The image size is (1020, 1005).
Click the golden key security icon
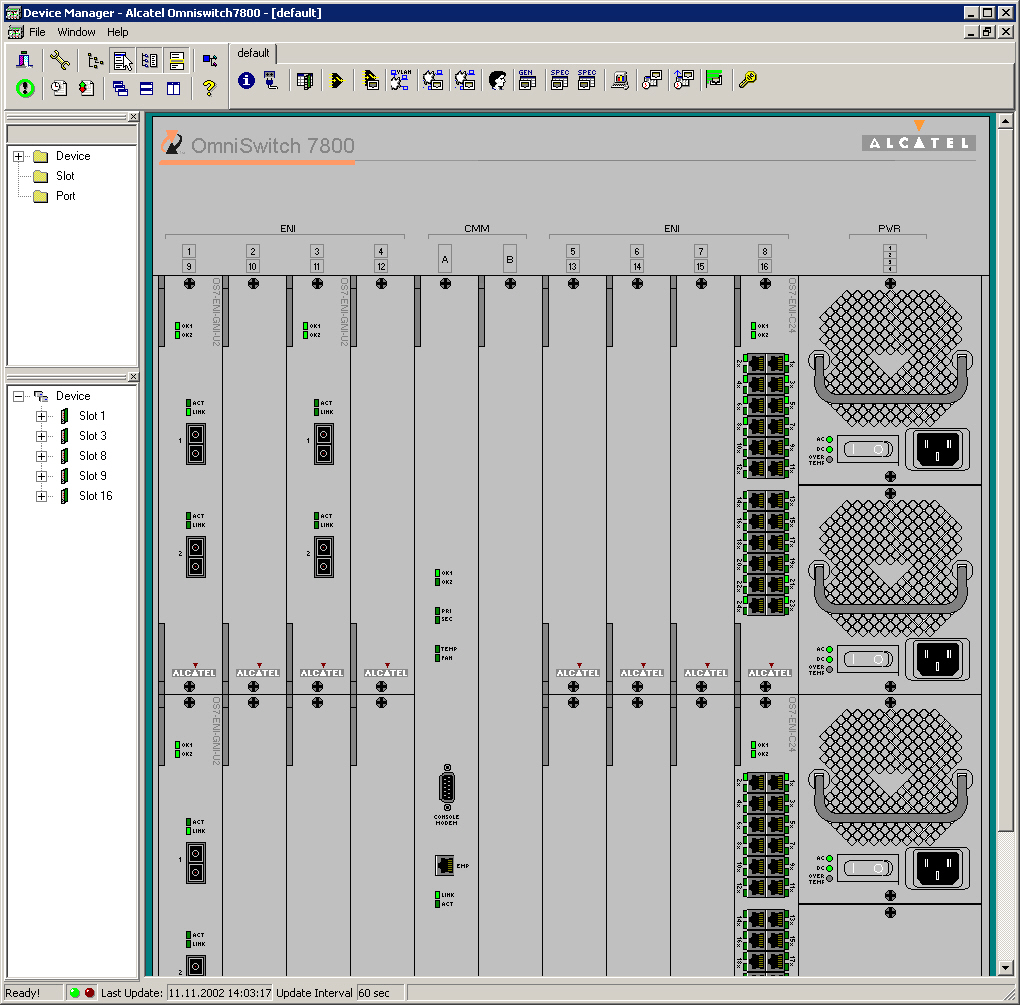(x=747, y=79)
